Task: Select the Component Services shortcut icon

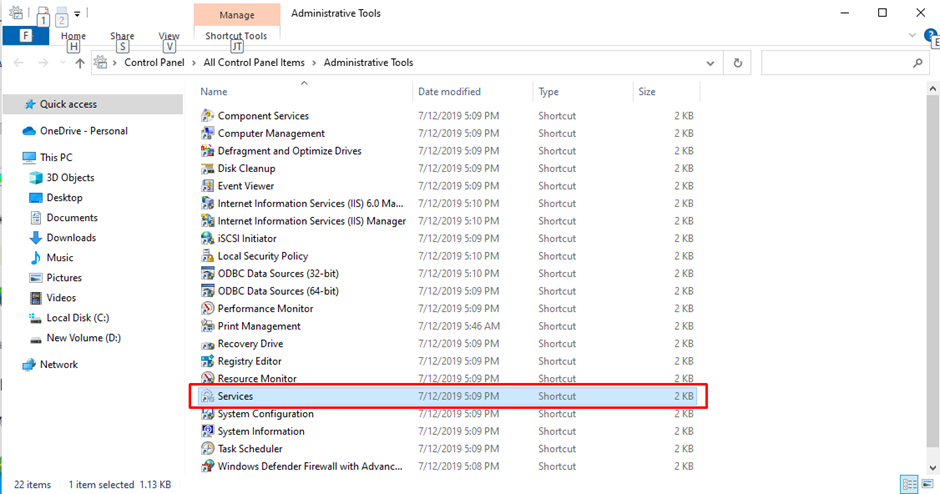Action: 207,116
